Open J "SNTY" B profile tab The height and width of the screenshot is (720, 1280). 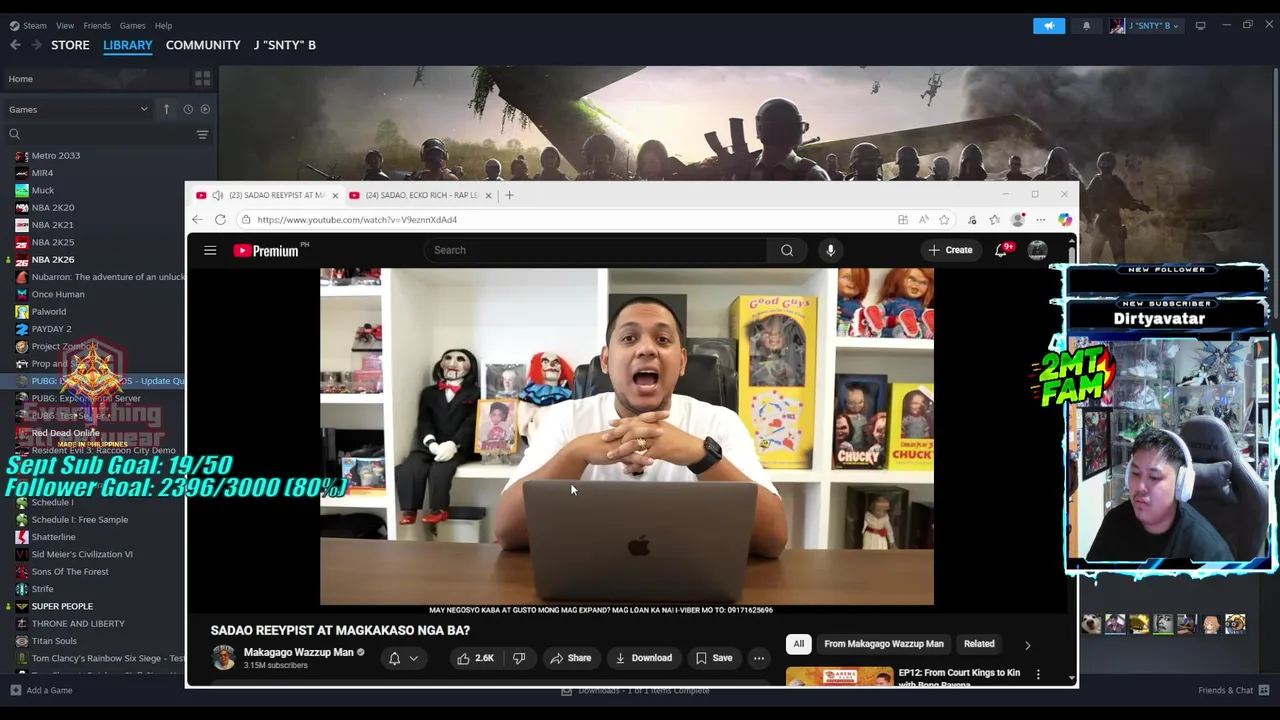[x=285, y=45]
